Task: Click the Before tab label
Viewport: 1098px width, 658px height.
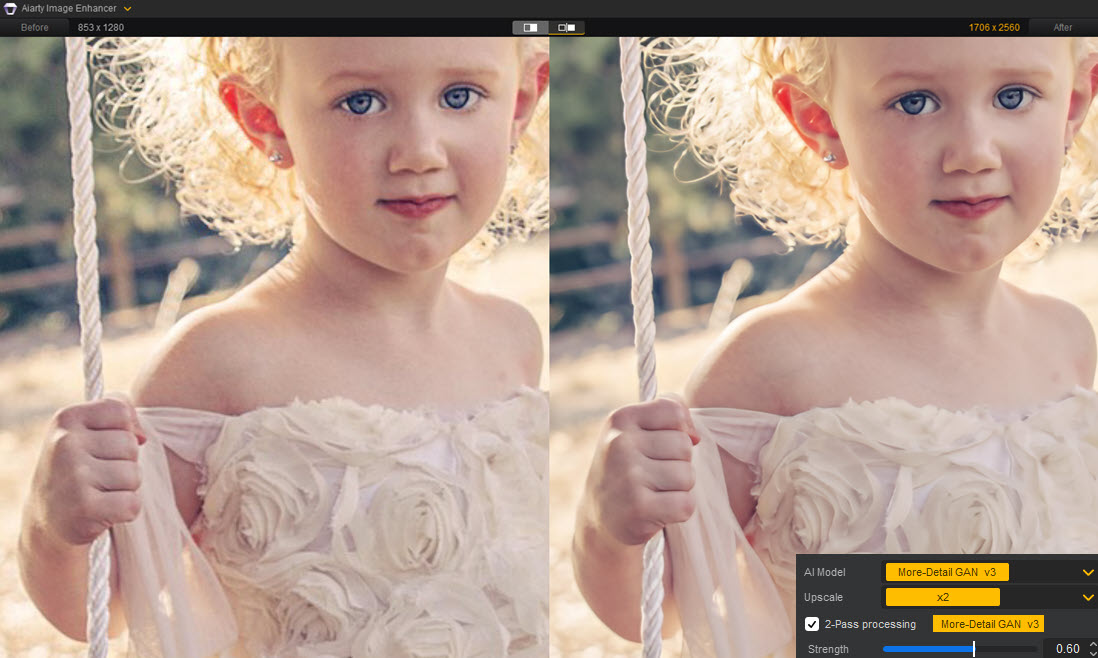Action: click(x=35, y=27)
